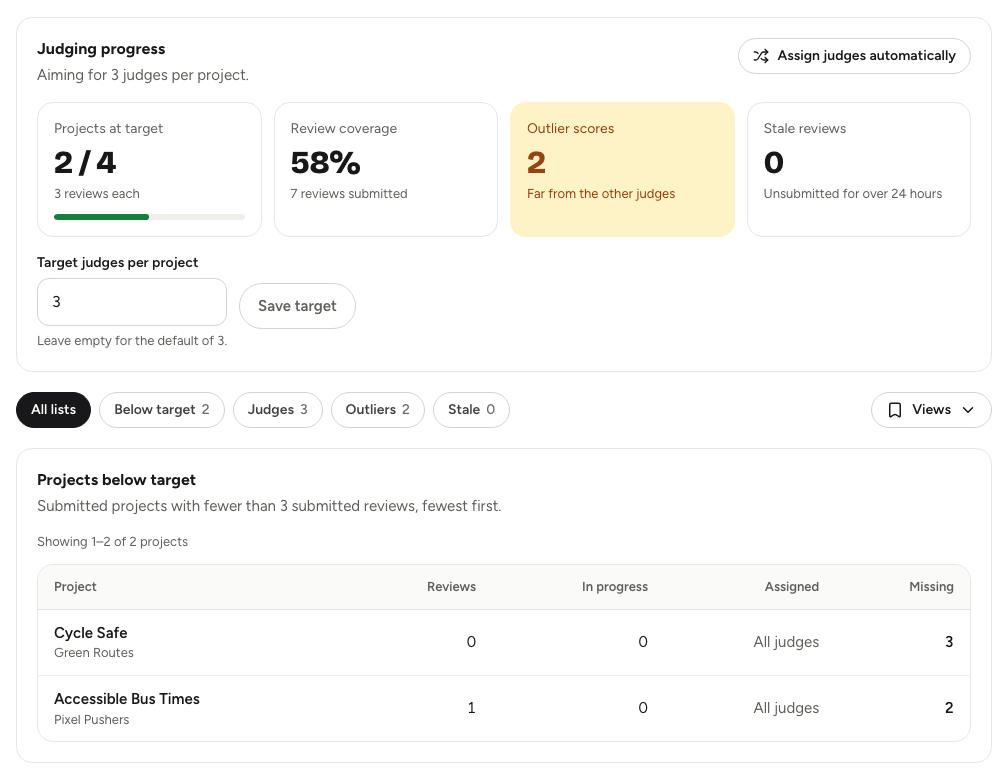The width and height of the screenshot is (1008, 780).
Task: Open the Outlier scores card
Action: [622, 170]
